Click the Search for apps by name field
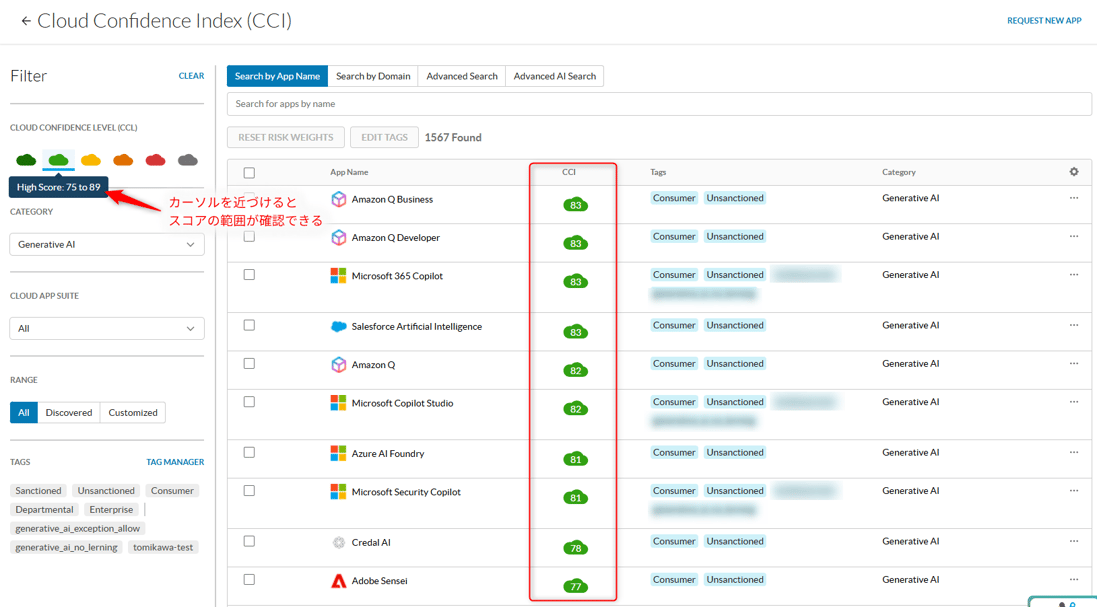The width and height of the screenshot is (1097, 607). click(x=658, y=104)
